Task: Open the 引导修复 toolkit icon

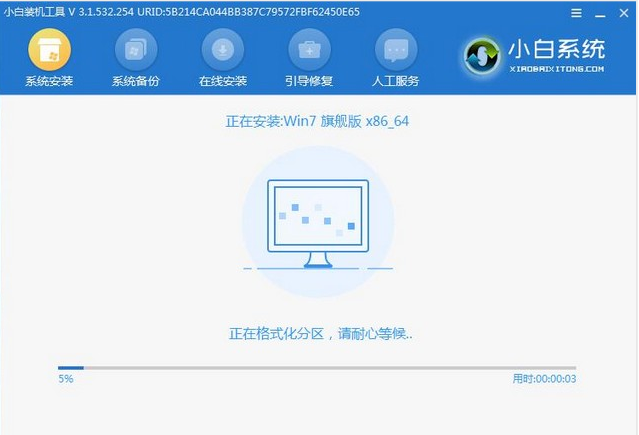Action: click(x=309, y=50)
